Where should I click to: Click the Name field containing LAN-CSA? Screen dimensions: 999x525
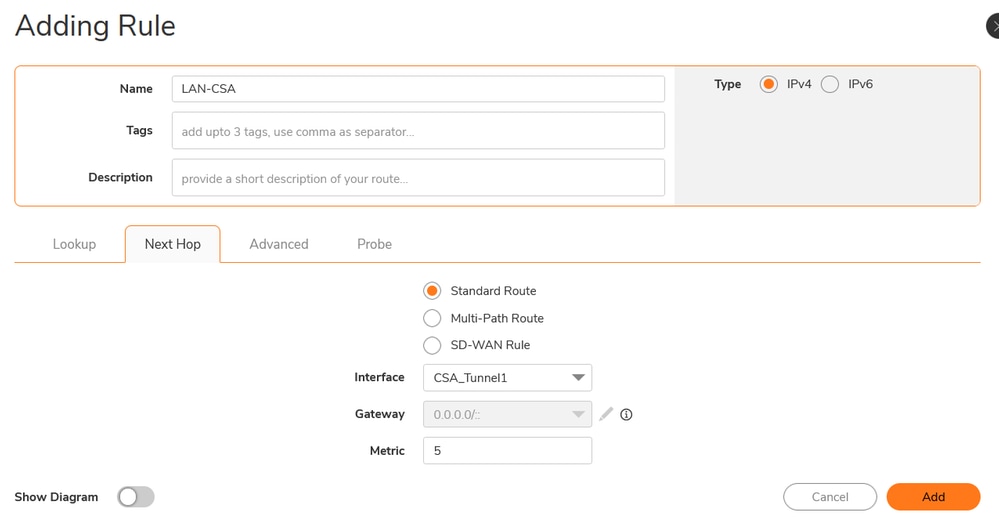pos(418,89)
